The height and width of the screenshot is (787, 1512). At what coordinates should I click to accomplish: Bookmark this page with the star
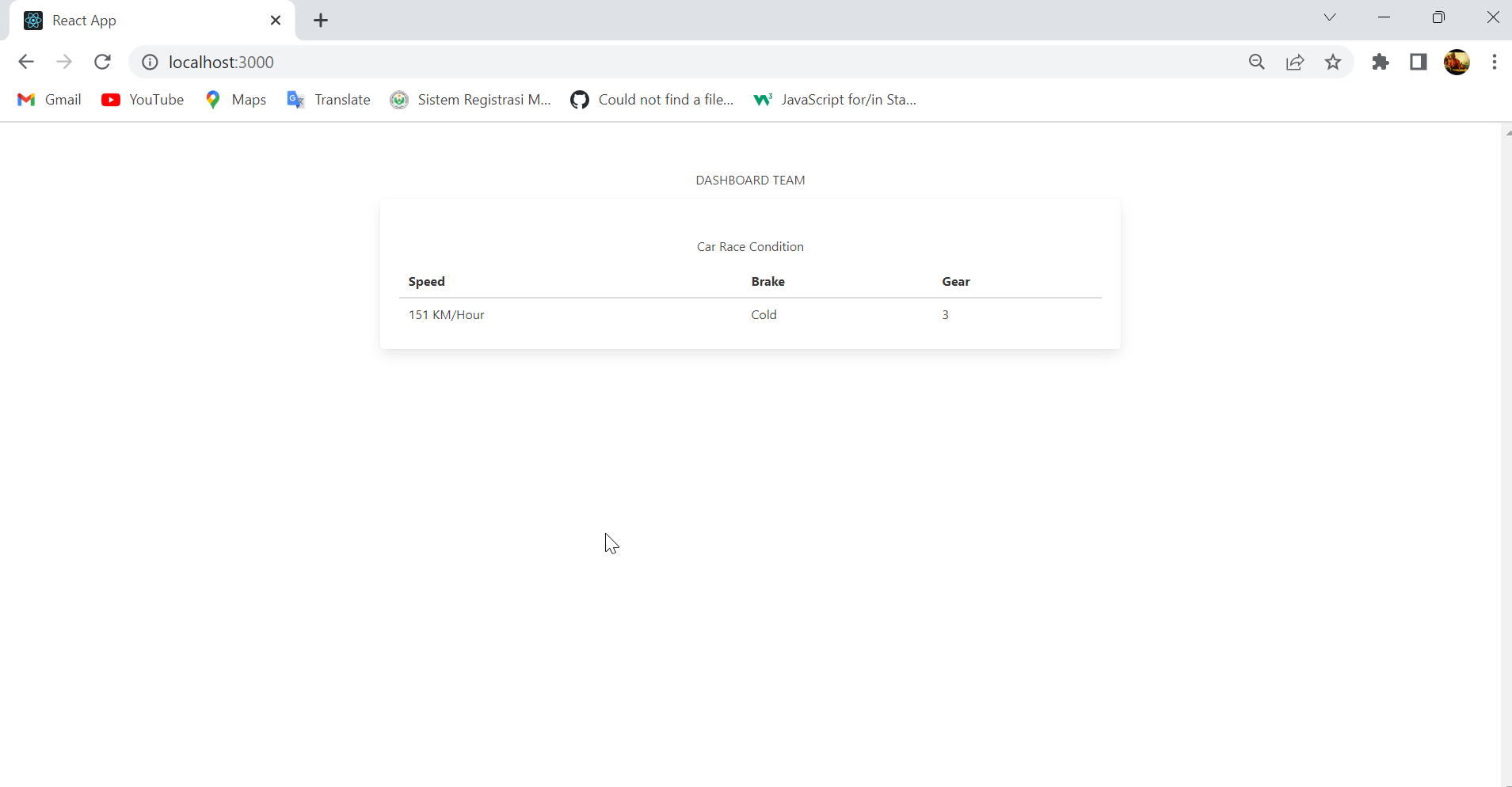tap(1334, 62)
